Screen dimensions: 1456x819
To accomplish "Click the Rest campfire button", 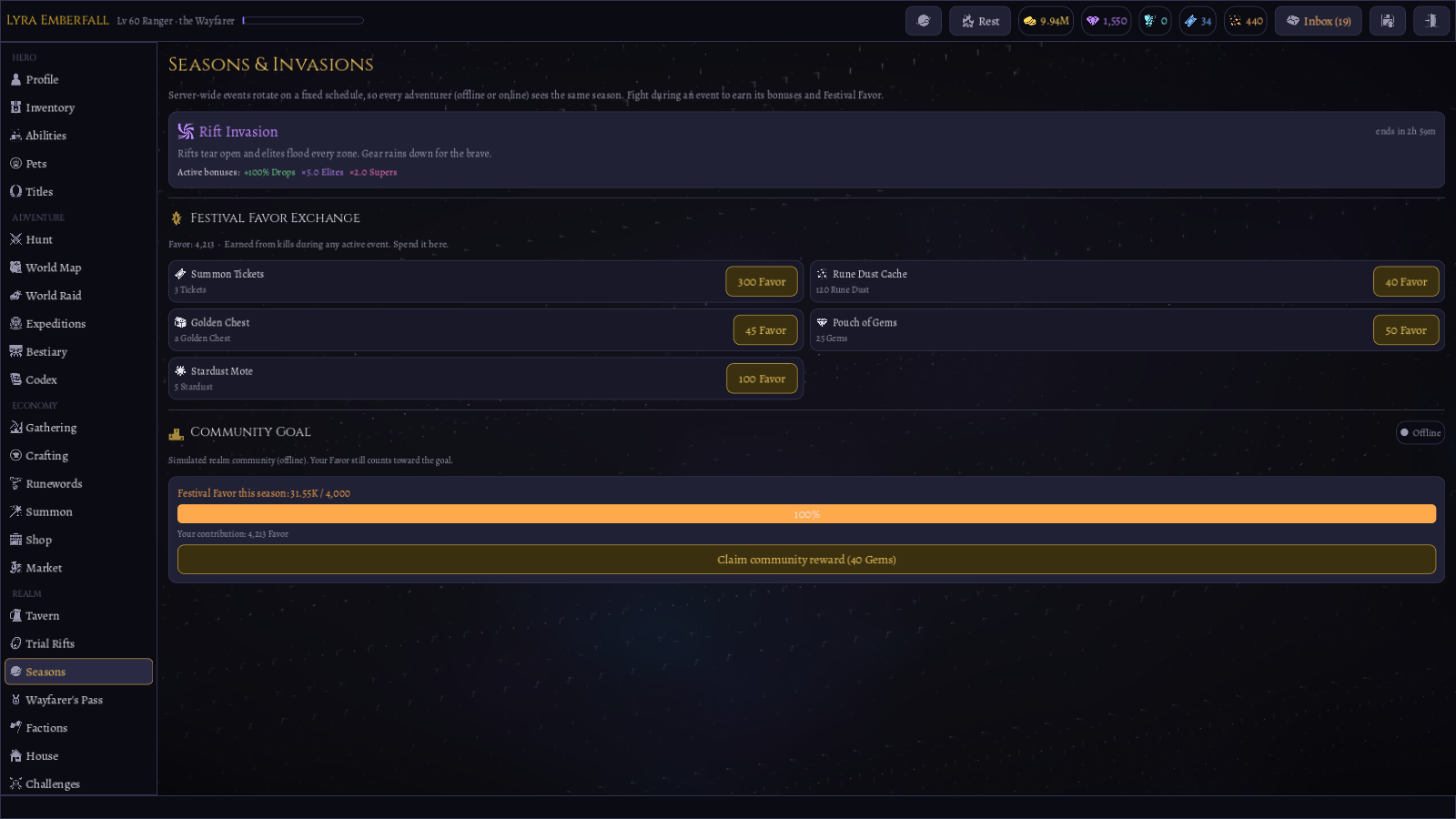I will pos(980,21).
